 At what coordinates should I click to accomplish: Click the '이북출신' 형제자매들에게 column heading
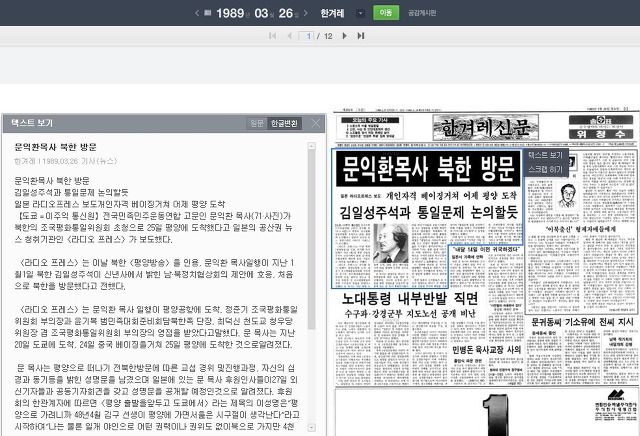580,229
